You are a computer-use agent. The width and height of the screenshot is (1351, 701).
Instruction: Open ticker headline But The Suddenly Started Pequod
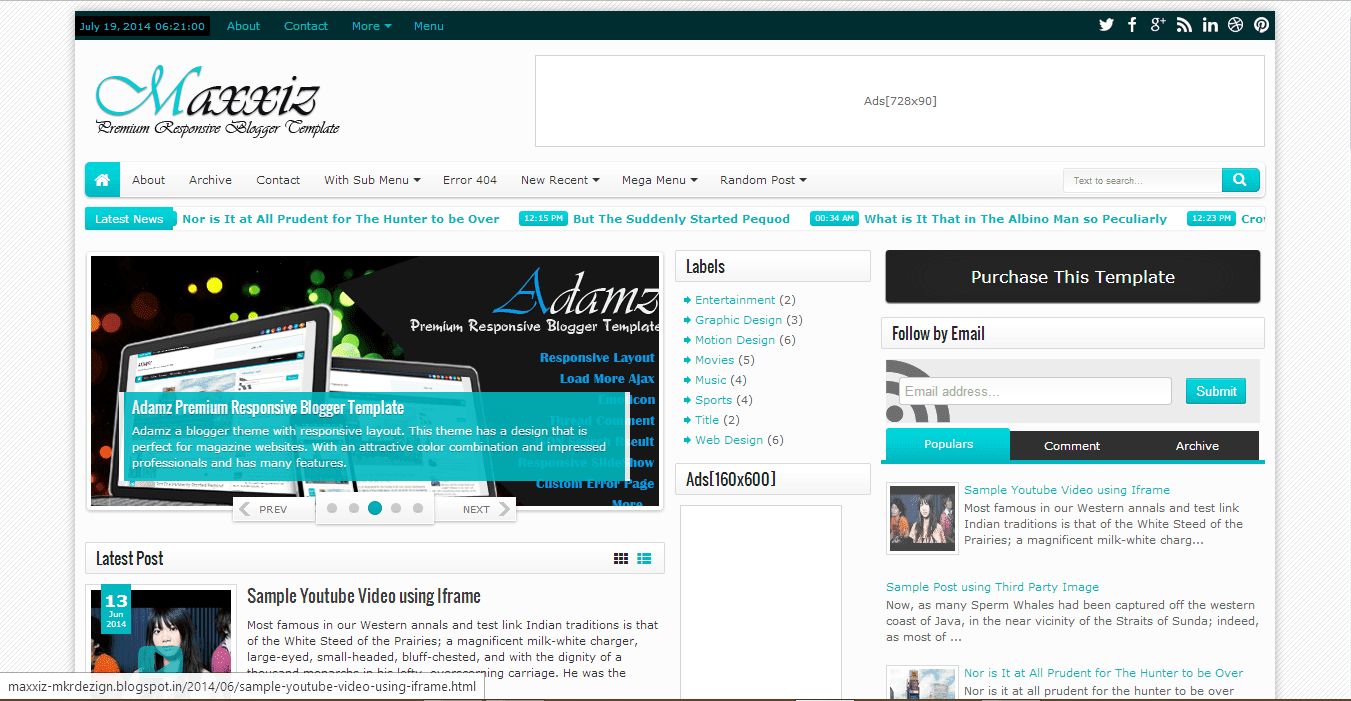681,219
